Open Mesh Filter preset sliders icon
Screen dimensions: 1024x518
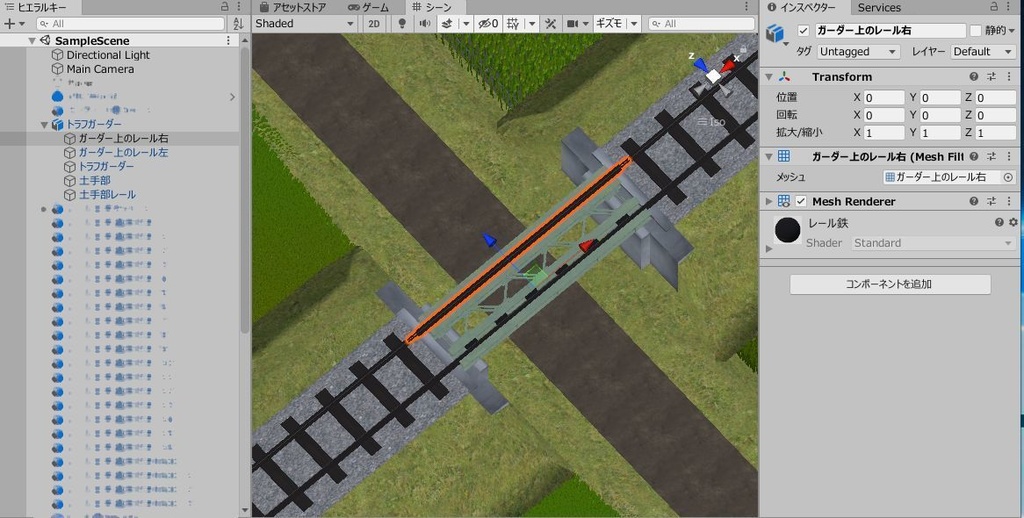click(x=991, y=157)
